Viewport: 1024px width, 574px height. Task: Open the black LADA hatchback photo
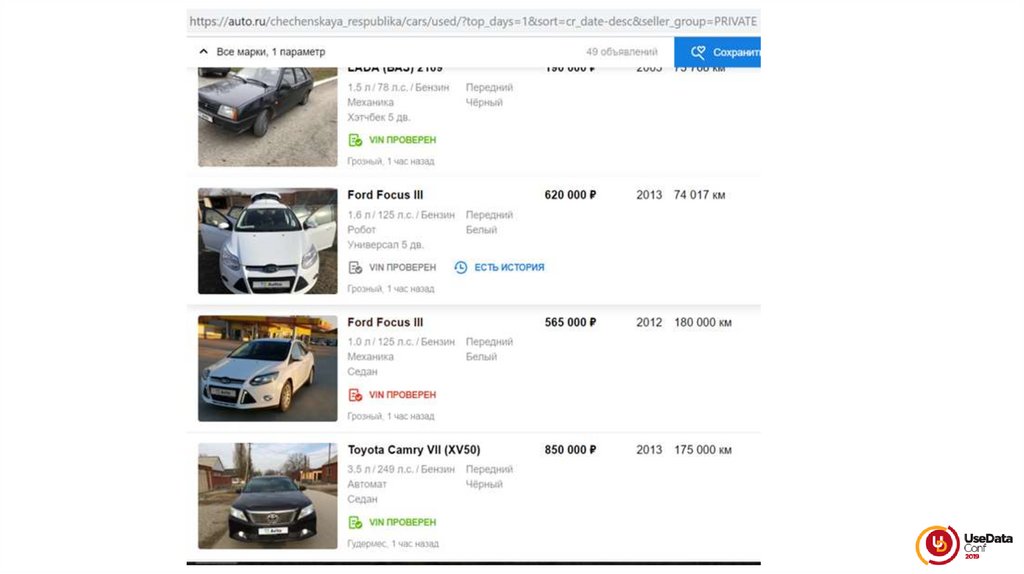coord(267,116)
